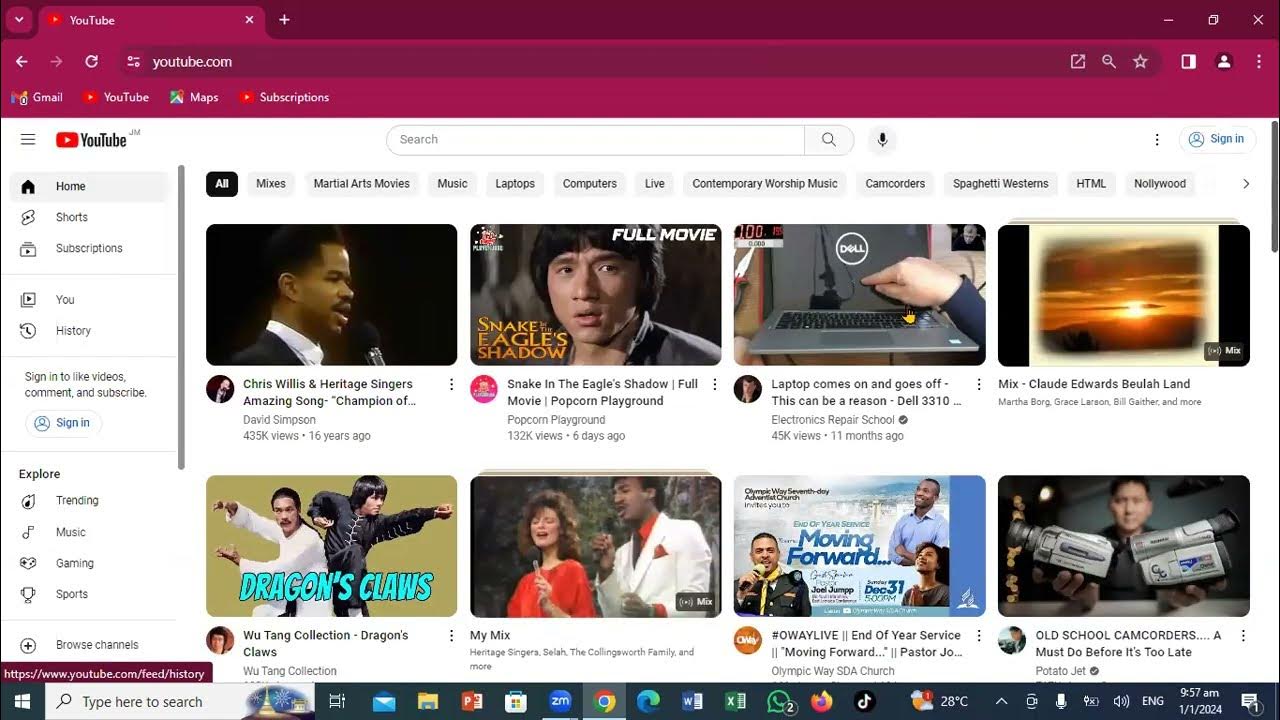Image resolution: width=1280 pixels, height=720 pixels.
Task: Go back in browser history
Action: pyautogui.click(x=22, y=62)
